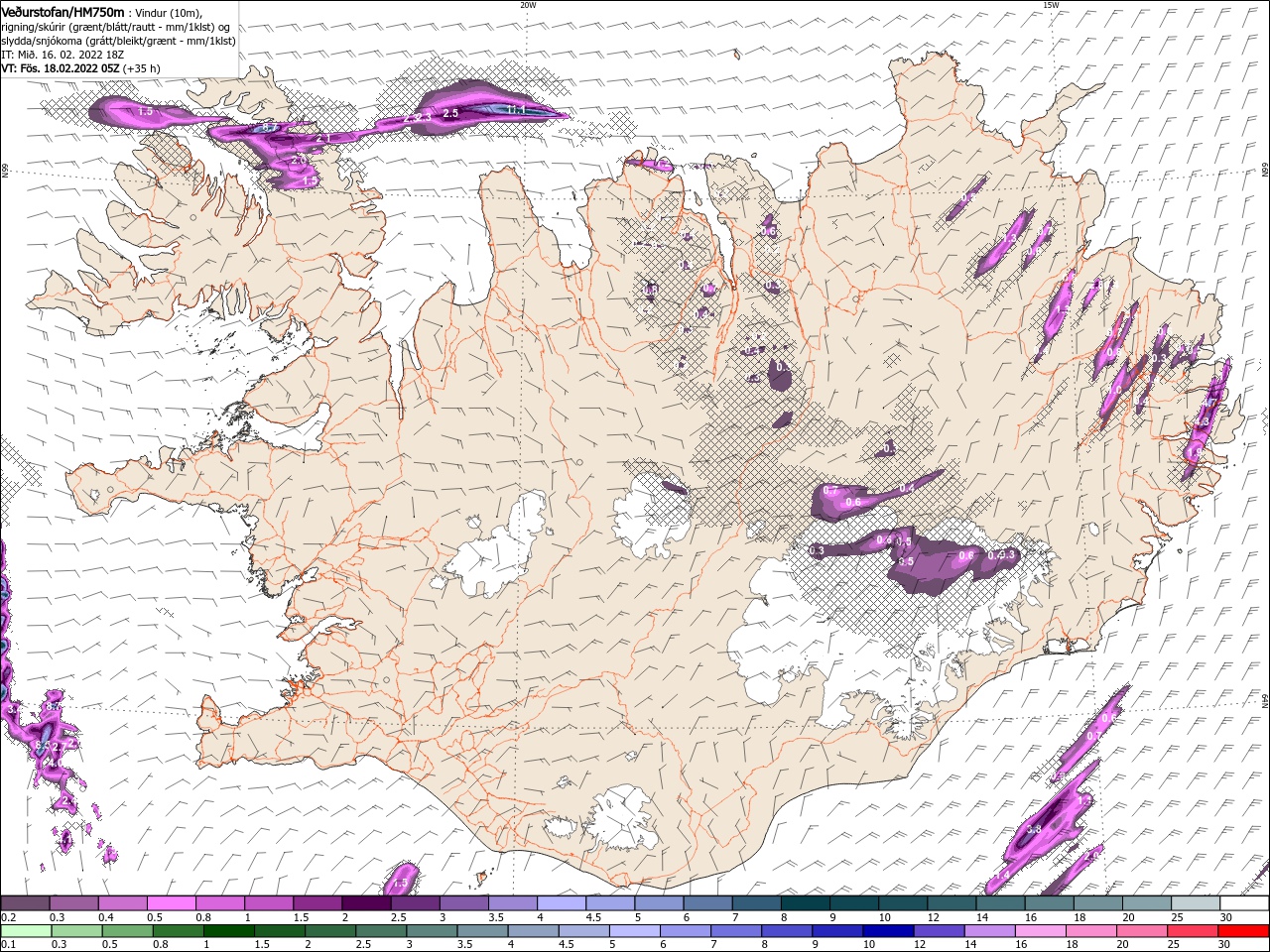Viewport: 1270px width, 952px height.
Task: Select blue rain swatch starting at 7
Action: pyautogui.click(x=735, y=931)
